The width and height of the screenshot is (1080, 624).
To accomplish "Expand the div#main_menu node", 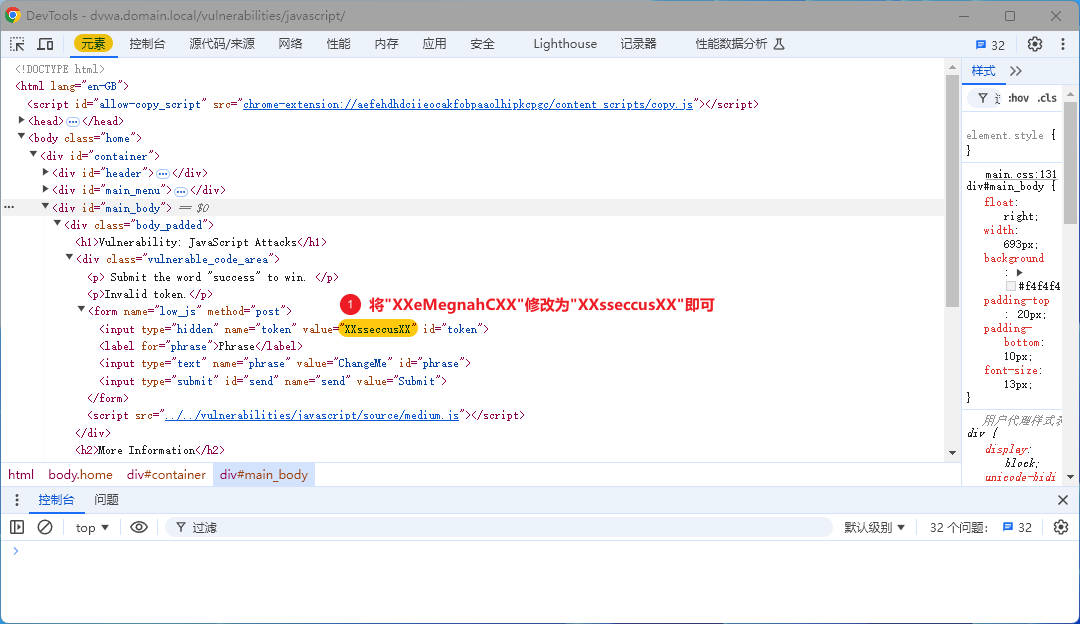I will coord(45,189).
